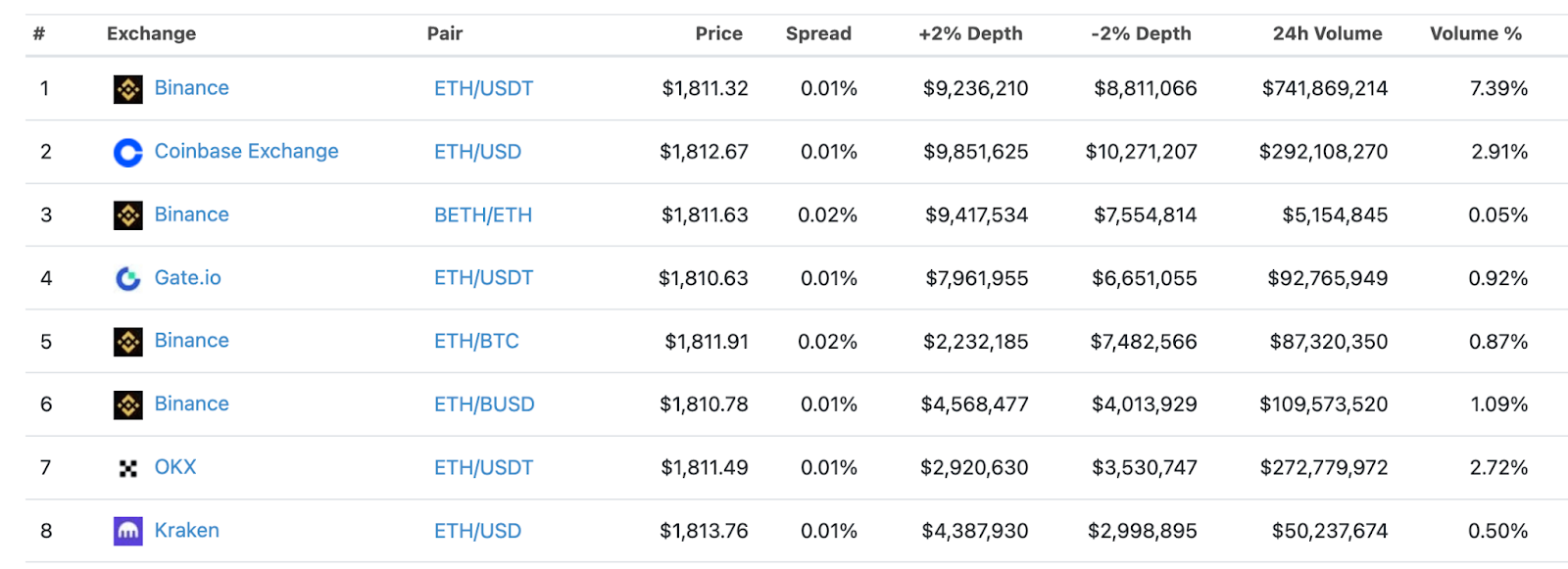This screenshot has width=1568, height=569.
Task: Open the ETH/BTC pair link
Action: (x=476, y=341)
